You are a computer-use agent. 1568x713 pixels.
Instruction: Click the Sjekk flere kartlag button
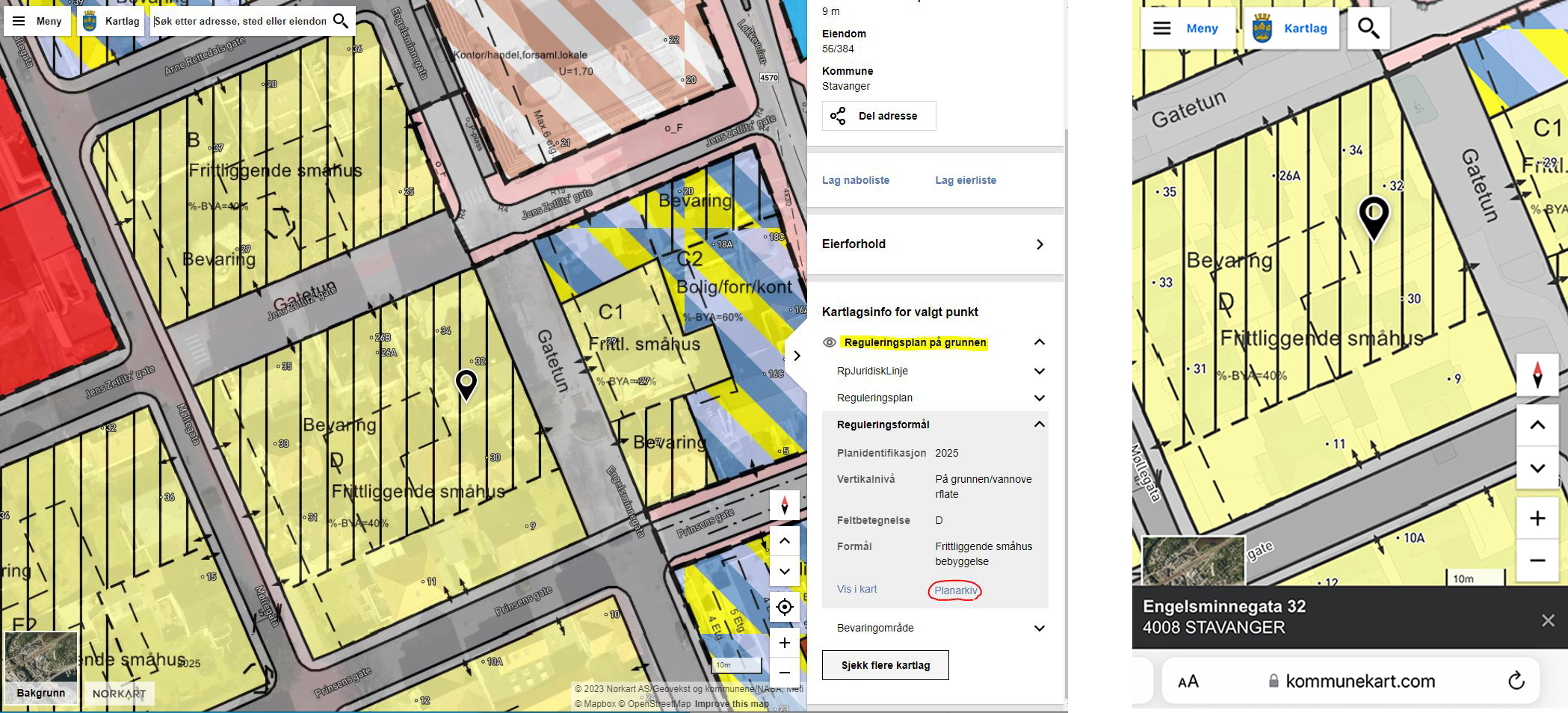[x=885, y=664]
